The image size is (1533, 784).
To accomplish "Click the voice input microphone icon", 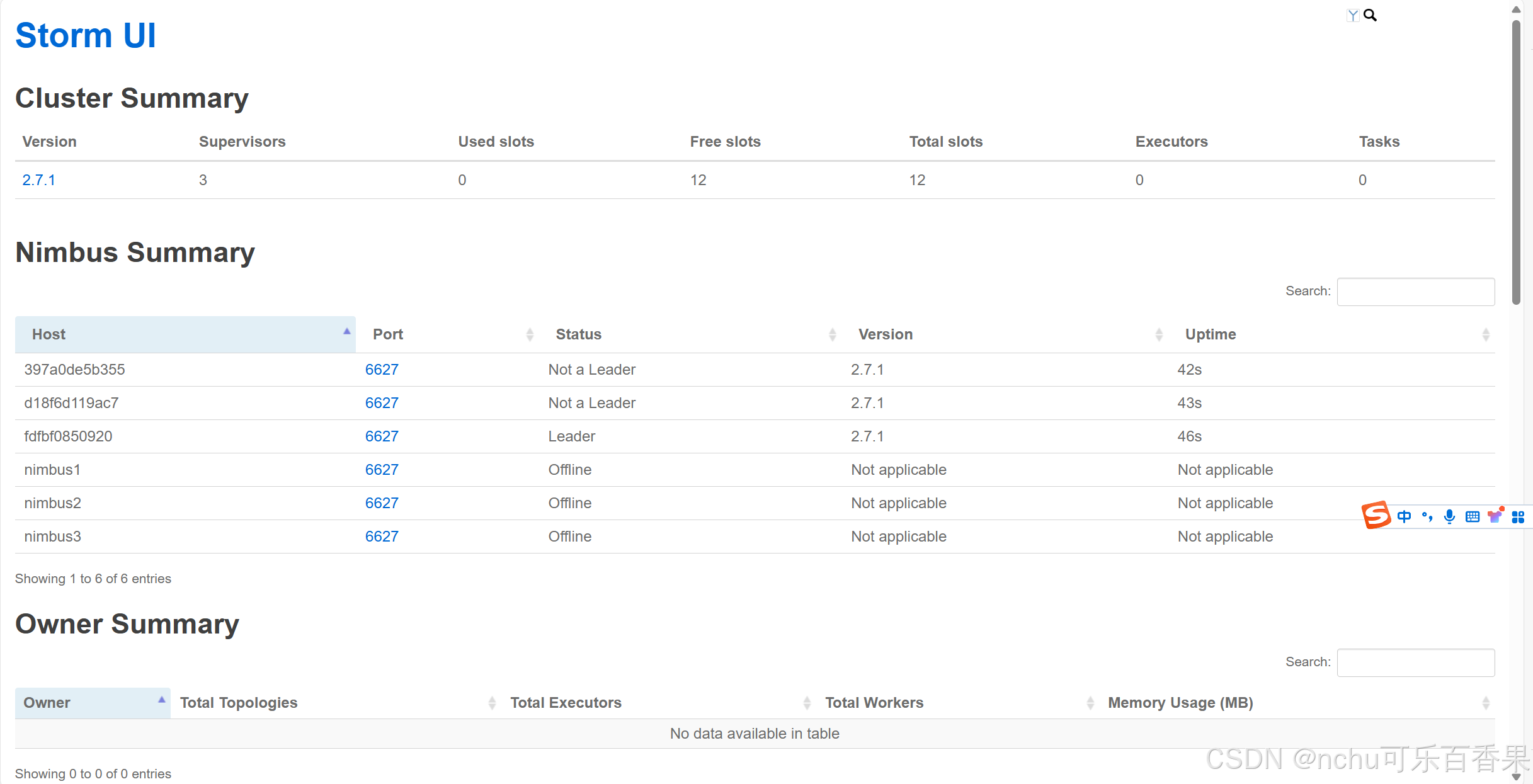I will pyautogui.click(x=1449, y=517).
